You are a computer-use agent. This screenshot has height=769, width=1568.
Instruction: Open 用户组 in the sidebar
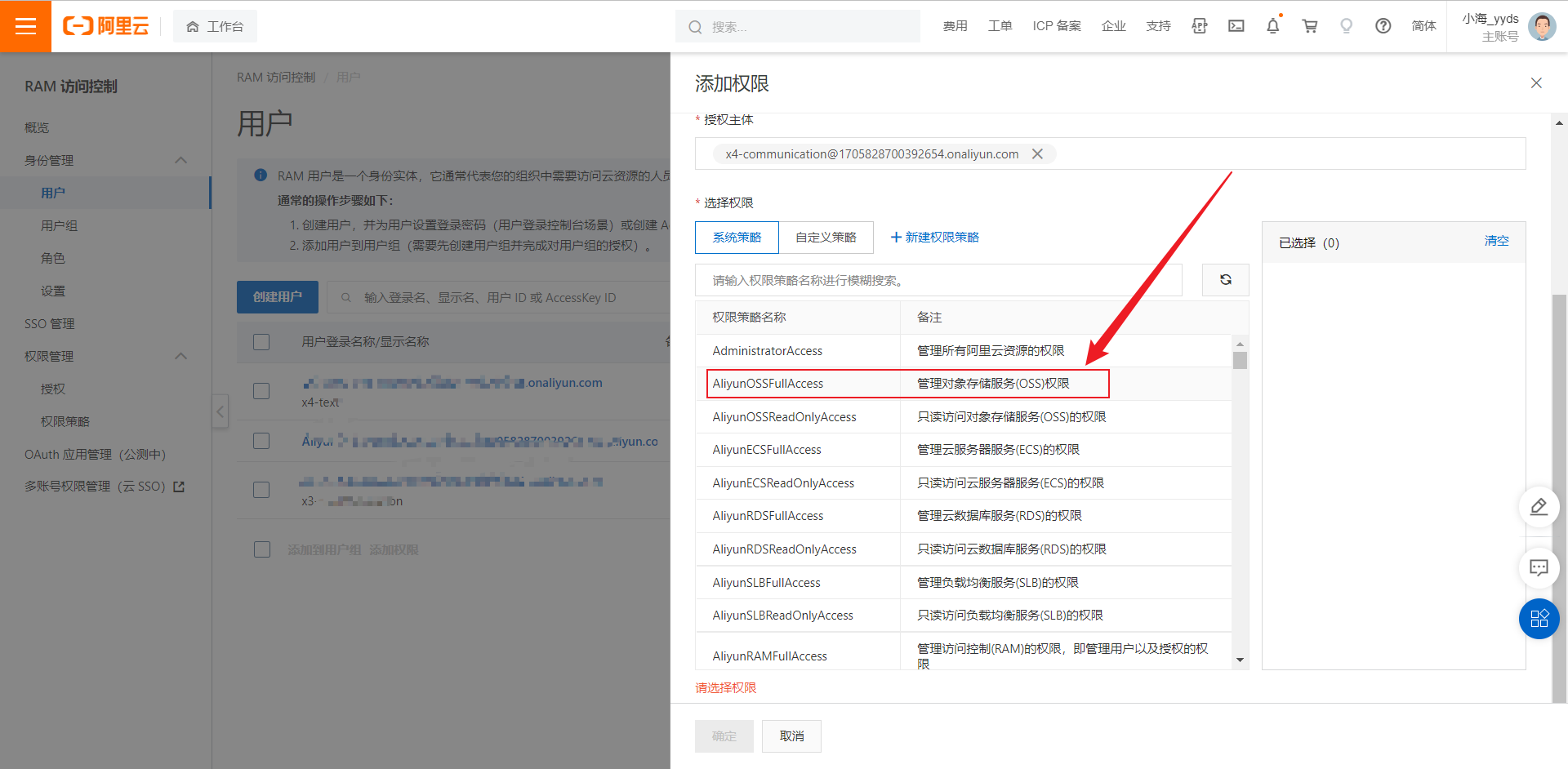click(x=59, y=226)
